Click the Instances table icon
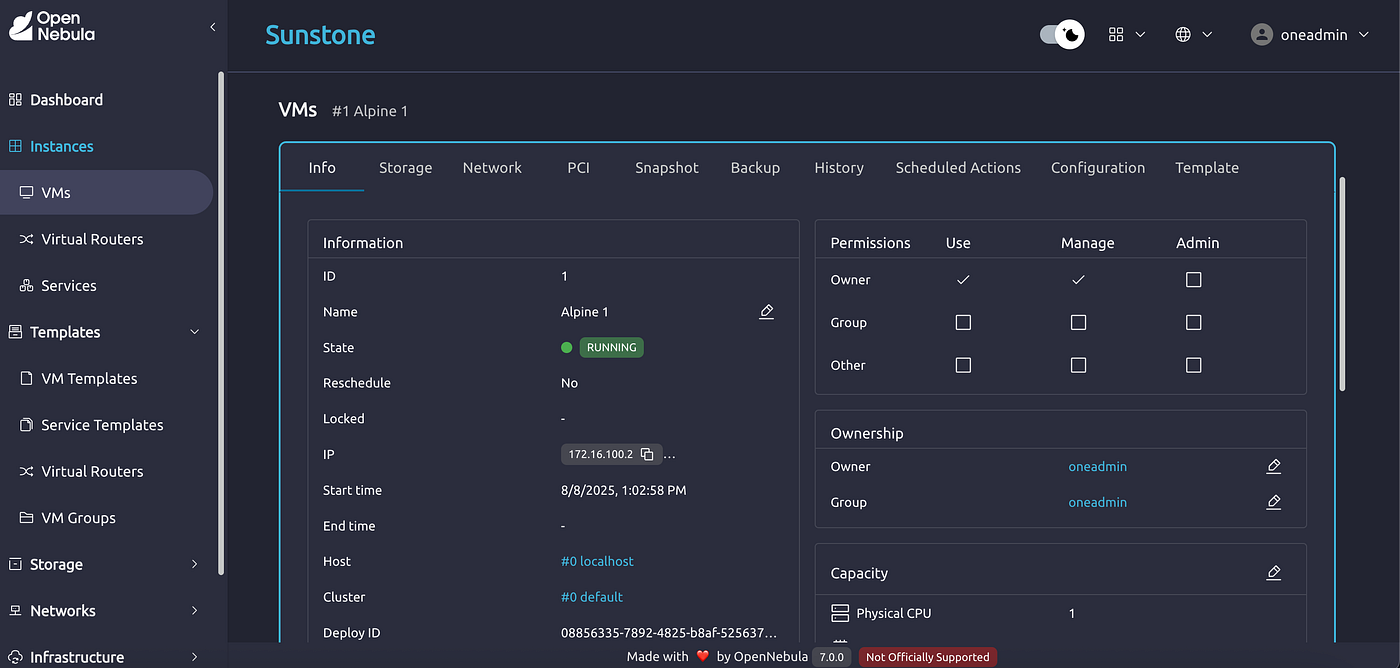 click(x=15, y=146)
